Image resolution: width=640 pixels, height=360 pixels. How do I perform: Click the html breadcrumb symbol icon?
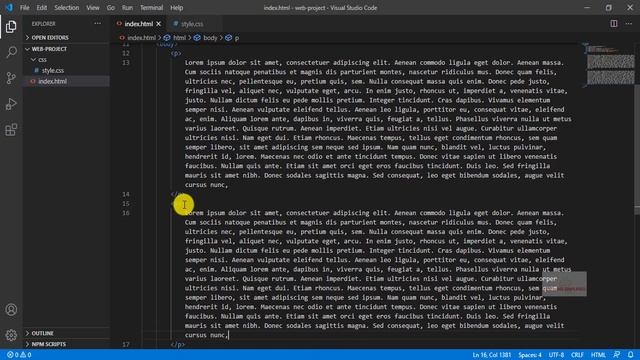(167, 38)
